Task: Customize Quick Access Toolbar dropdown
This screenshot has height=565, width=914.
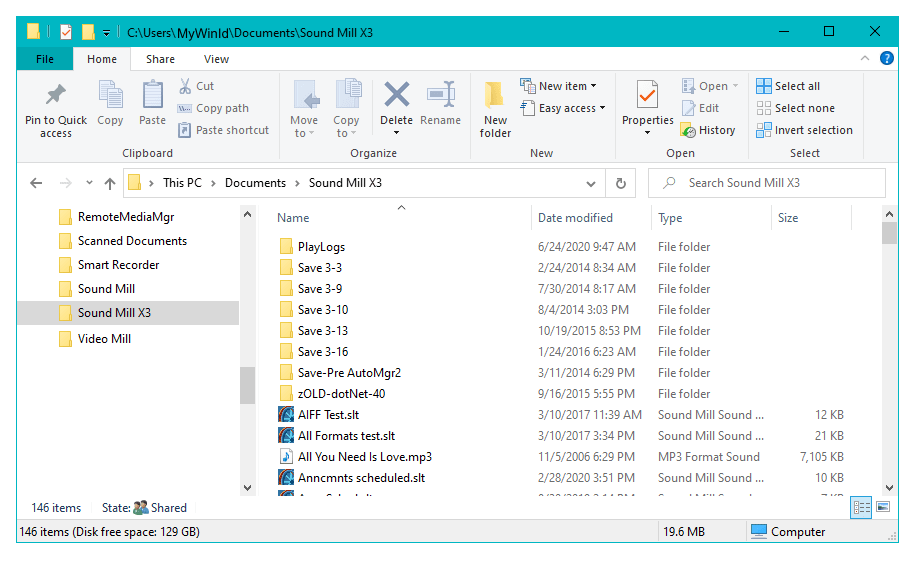Action: coord(106,33)
